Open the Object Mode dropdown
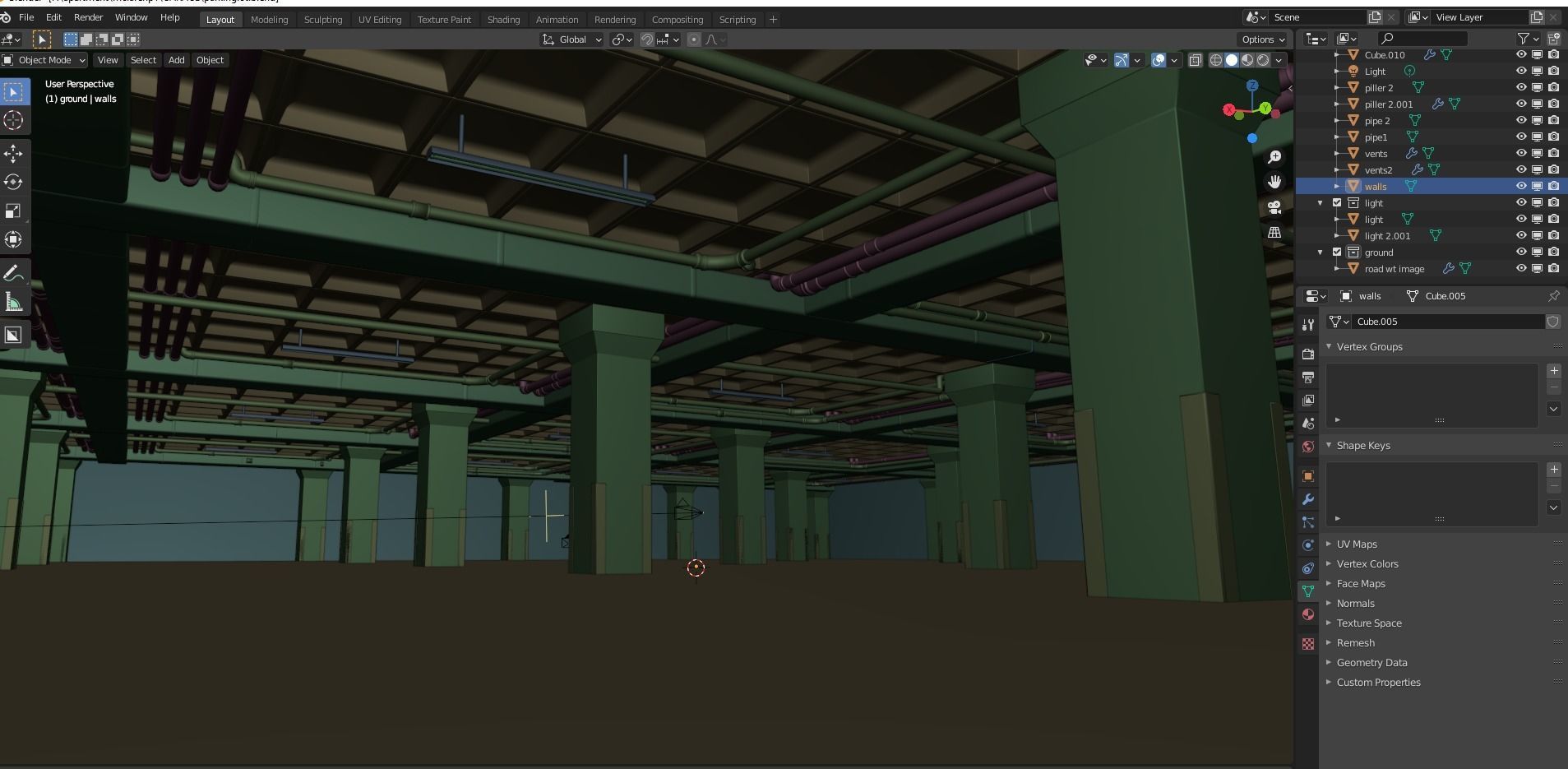The width and height of the screenshot is (1568, 769). [44, 60]
